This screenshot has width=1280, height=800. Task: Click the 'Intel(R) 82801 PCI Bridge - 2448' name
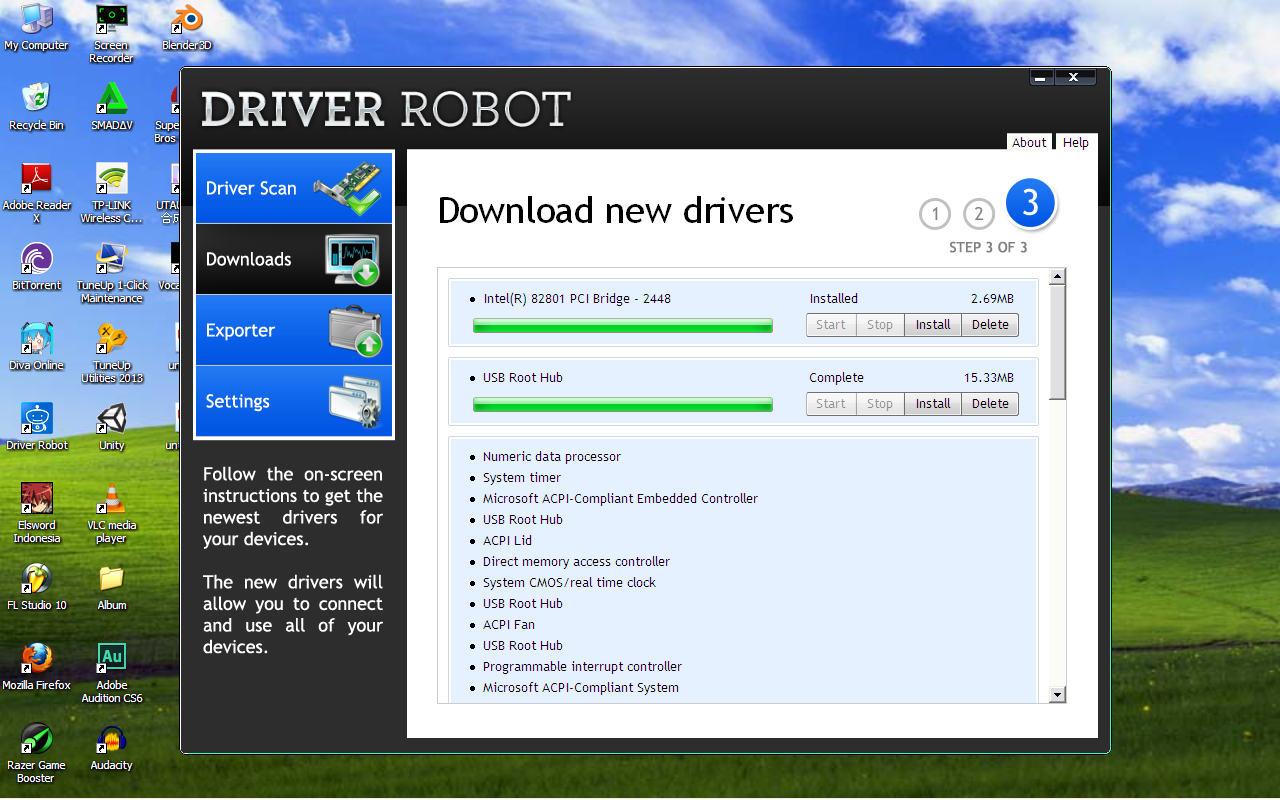click(577, 298)
